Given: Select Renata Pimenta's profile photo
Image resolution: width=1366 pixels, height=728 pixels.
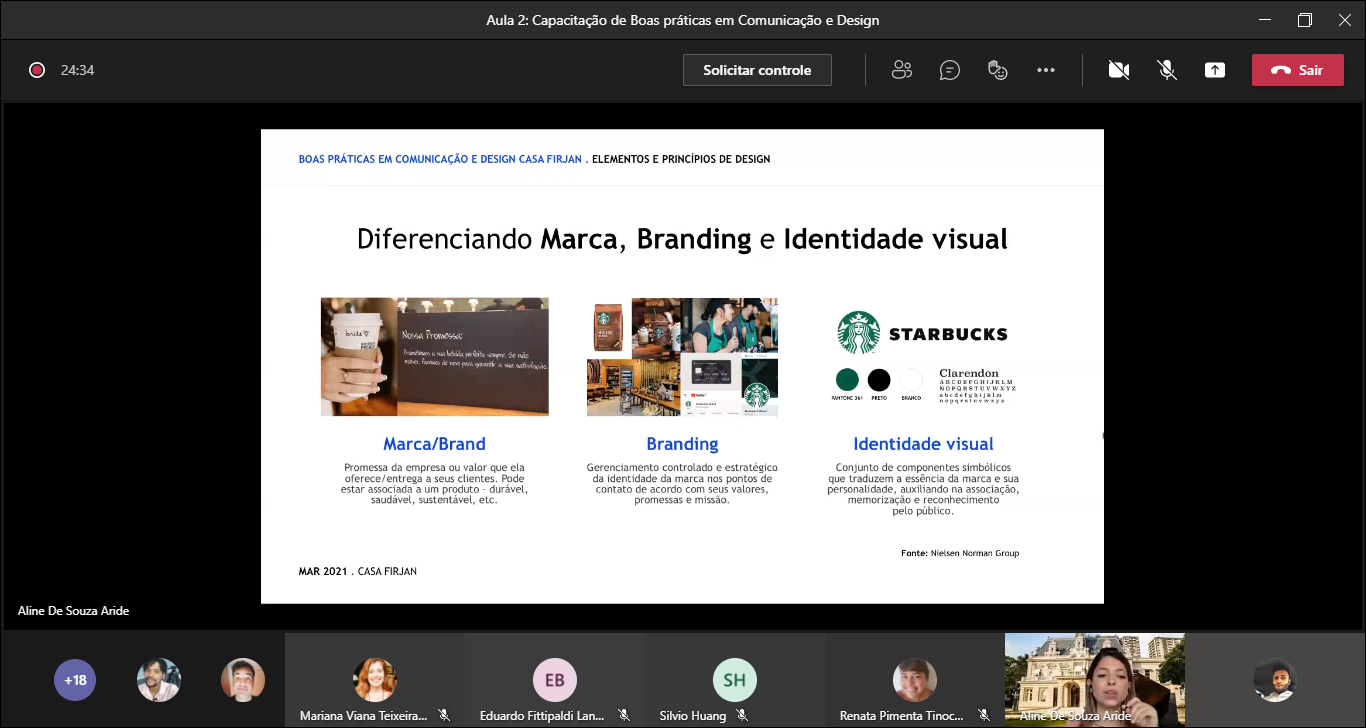Looking at the screenshot, I should point(915,680).
